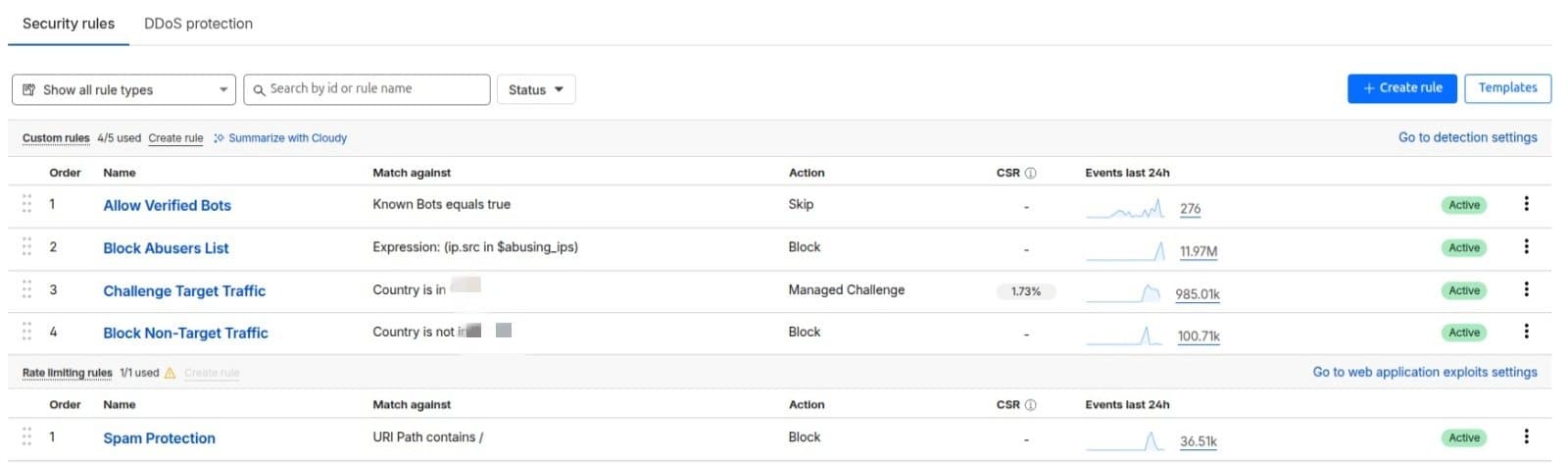Open the Status filter dropdown
The width and height of the screenshot is (1568, 463).
(536, 89)
